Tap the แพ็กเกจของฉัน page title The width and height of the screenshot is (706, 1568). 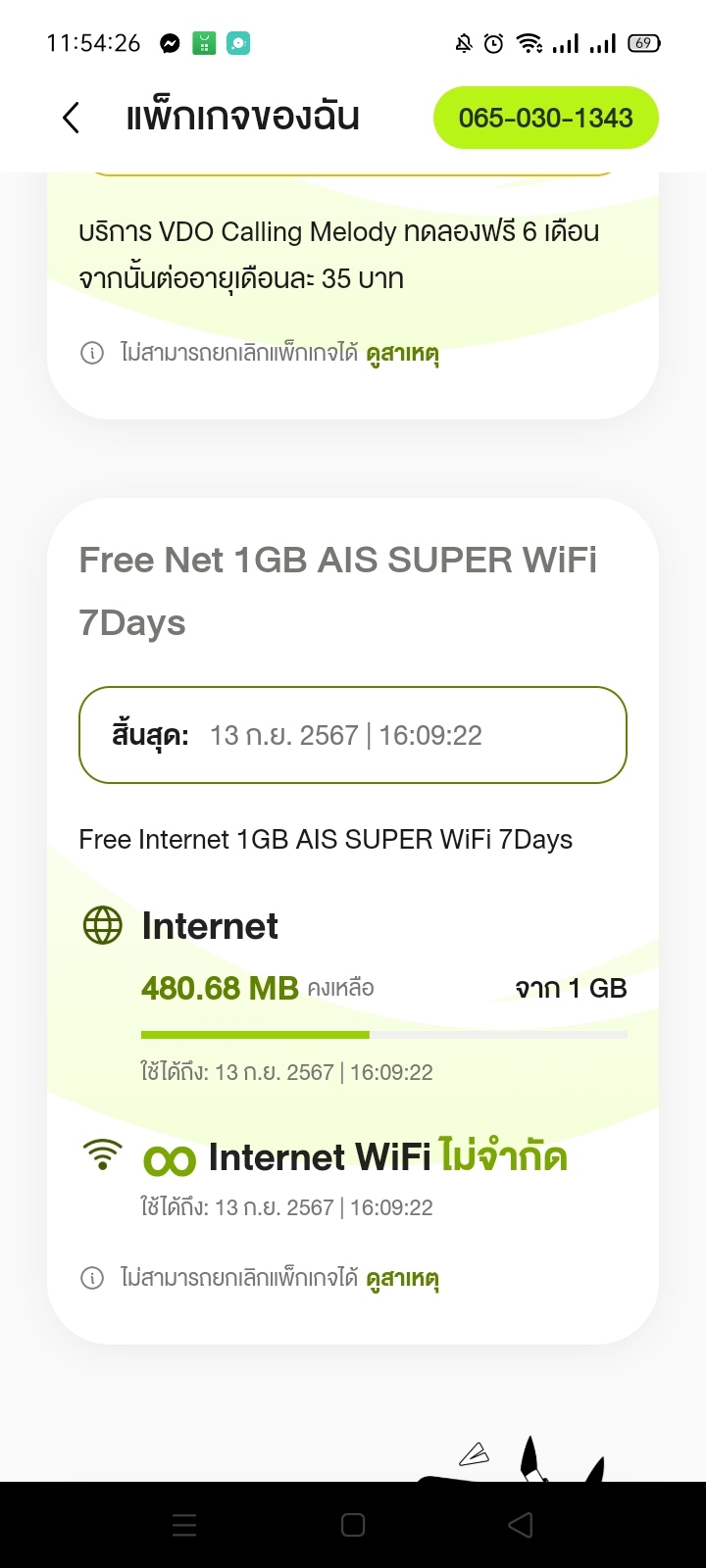[x=242, y=118]
